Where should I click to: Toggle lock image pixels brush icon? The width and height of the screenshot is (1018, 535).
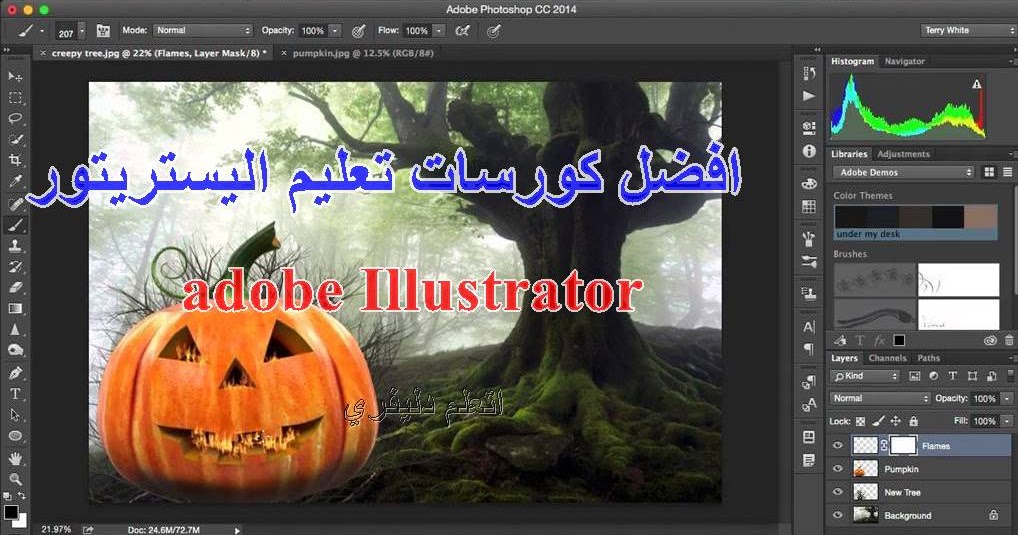tap(878, 421)
